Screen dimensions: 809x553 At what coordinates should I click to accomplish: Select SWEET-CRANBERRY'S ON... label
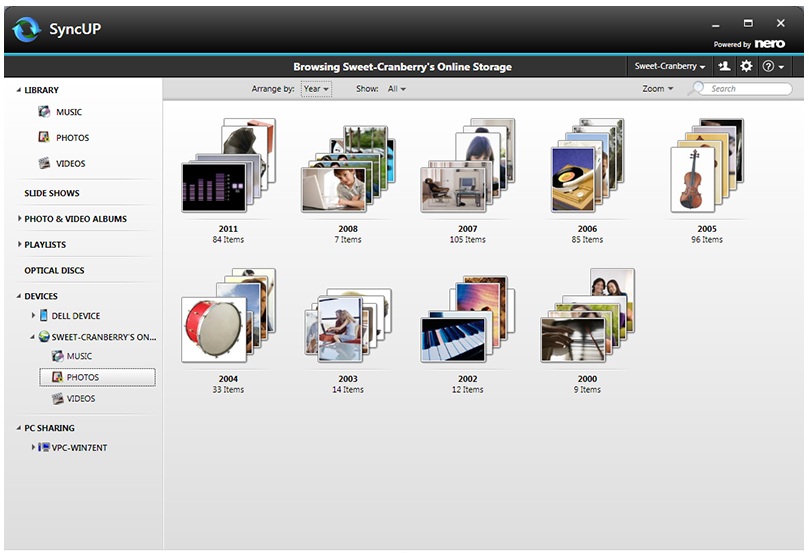104,337
